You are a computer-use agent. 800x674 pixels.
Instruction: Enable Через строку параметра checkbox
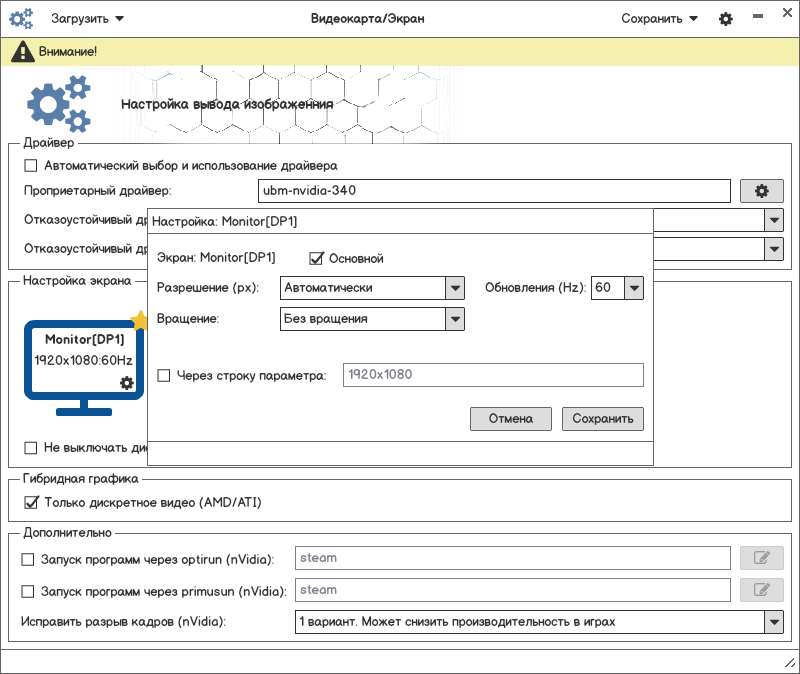tap(164, 376)
